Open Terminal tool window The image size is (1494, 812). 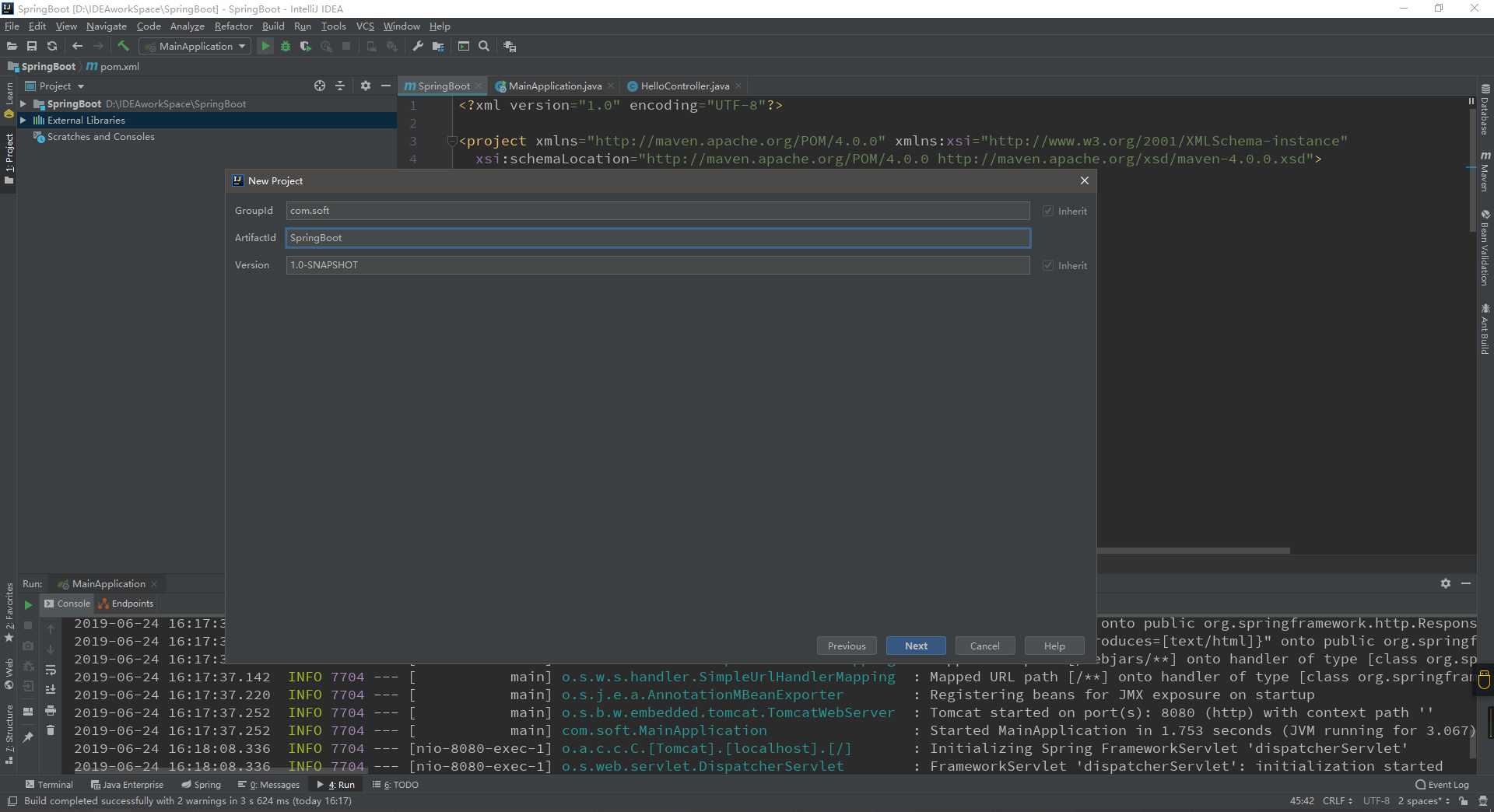[x=49, y=785]
